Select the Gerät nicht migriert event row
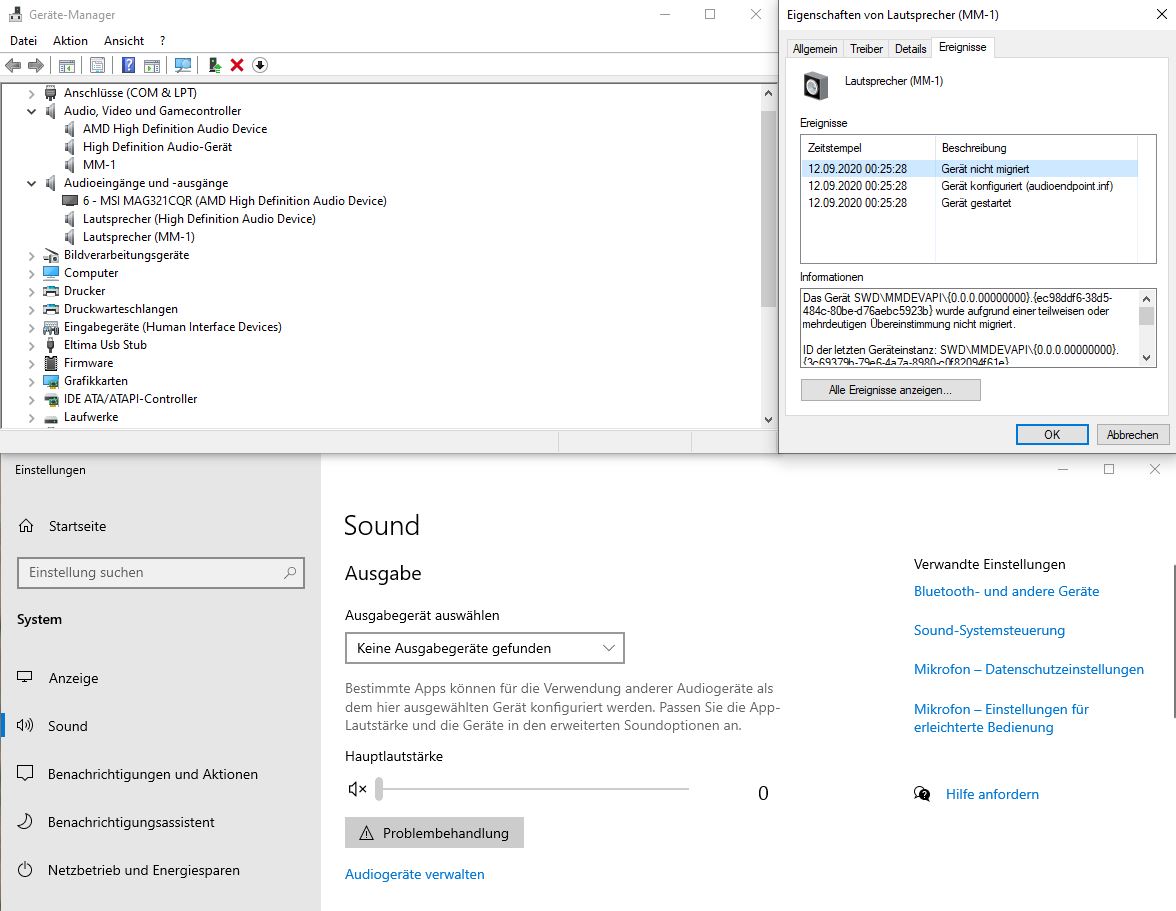The height and width of the screenshot is (911, 1176). coord(970,169)
